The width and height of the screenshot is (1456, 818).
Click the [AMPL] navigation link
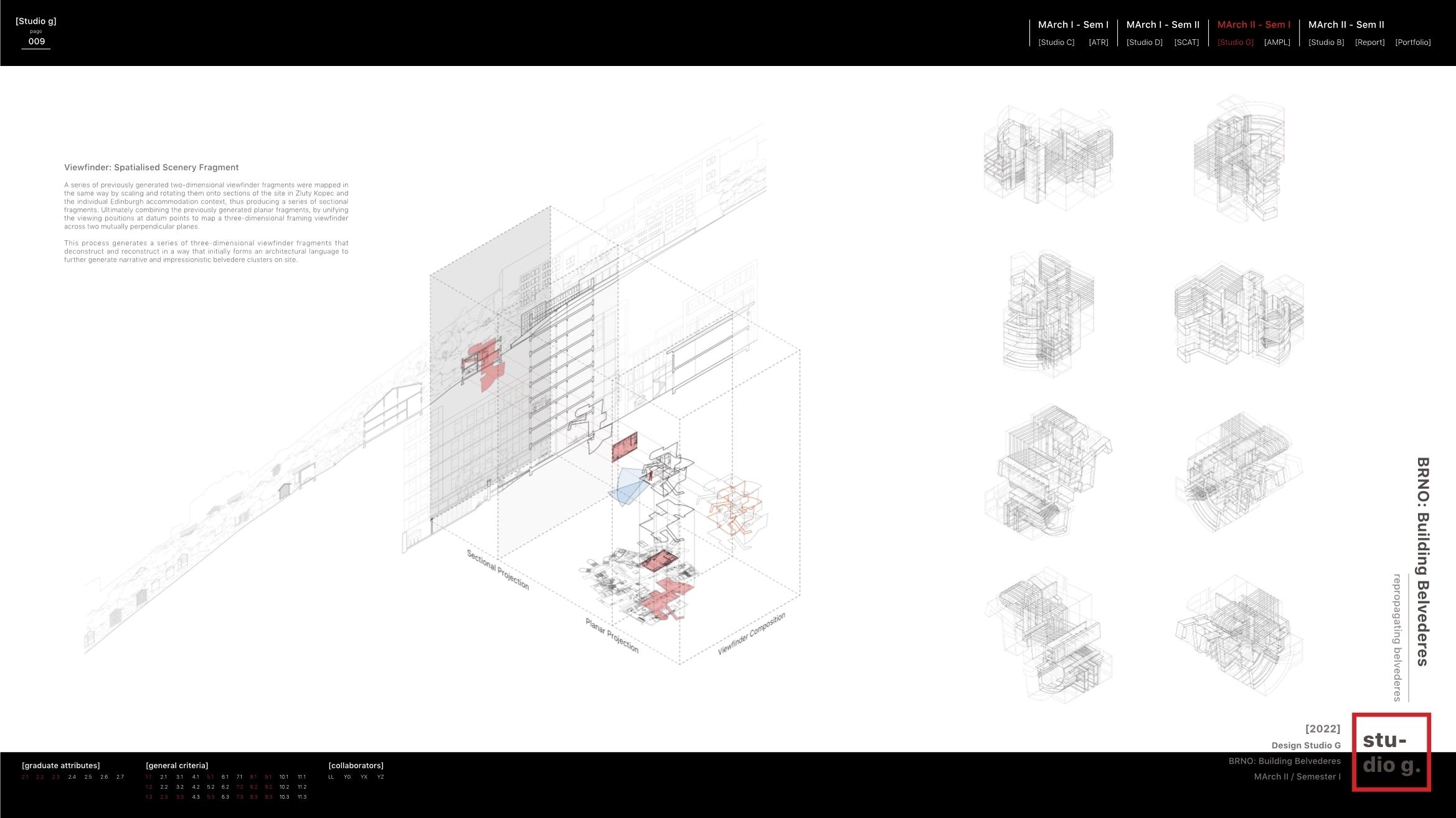pos(1277,42)
